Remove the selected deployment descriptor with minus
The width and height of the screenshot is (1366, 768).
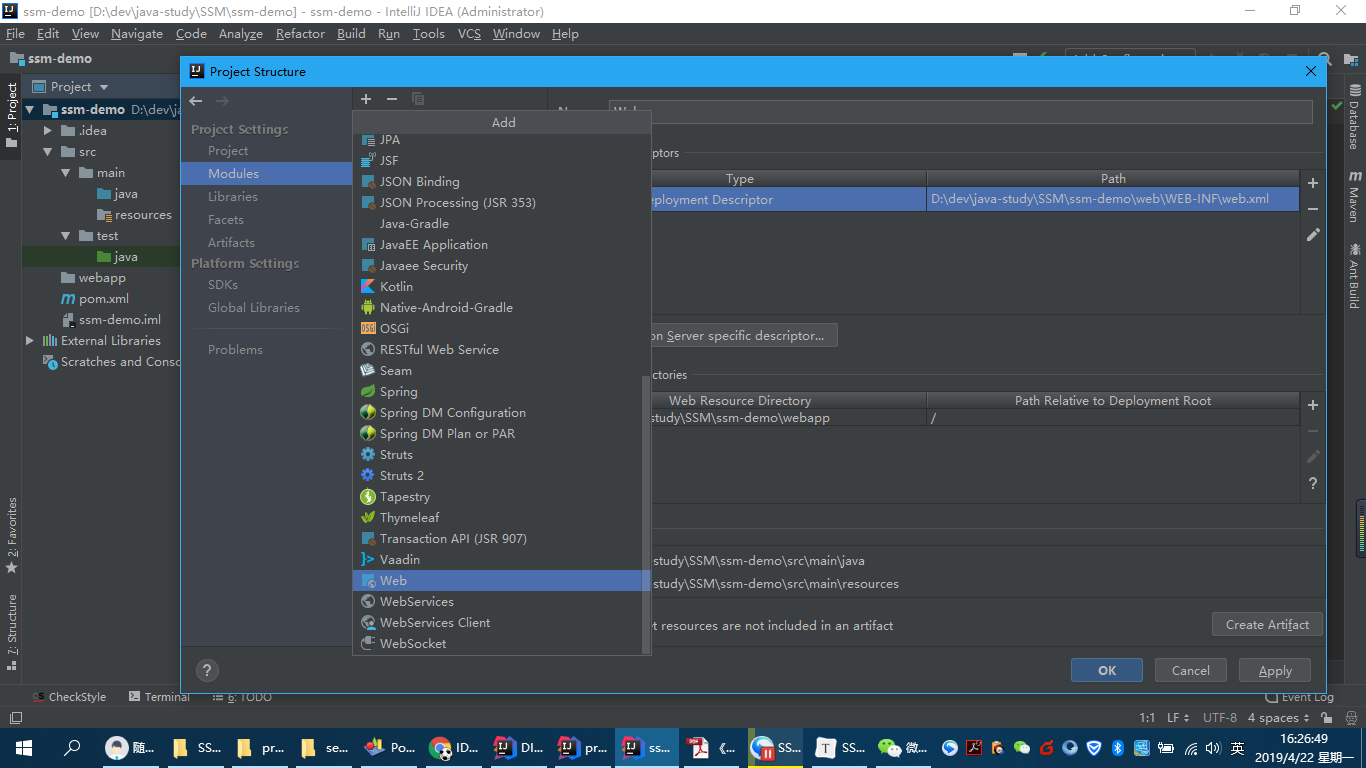click(1313, 209)
